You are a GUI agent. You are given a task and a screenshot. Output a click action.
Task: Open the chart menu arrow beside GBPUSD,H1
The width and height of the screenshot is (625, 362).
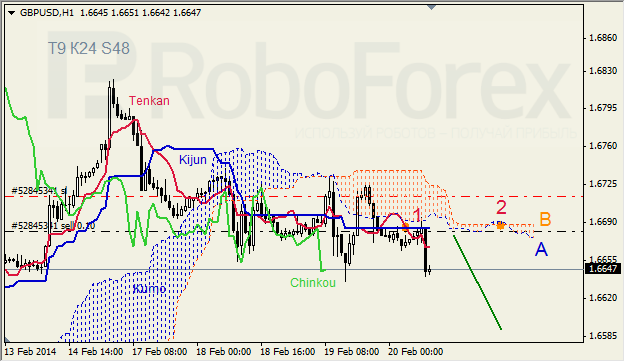(11, 13)
